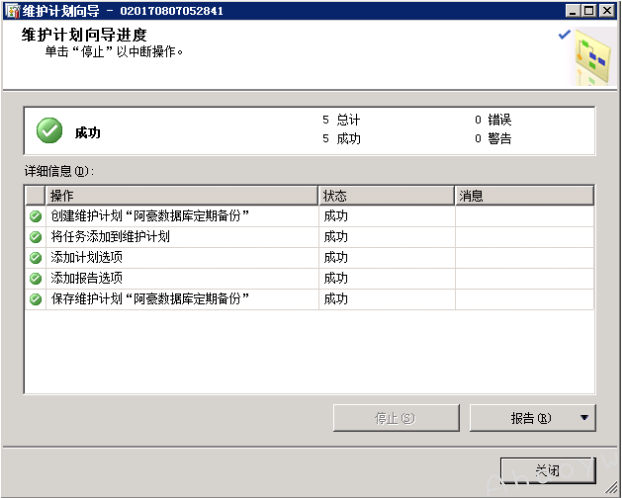Minimize the 维护计划向导 window
Screen dimensions: 622x498
(x=573, y=11)
